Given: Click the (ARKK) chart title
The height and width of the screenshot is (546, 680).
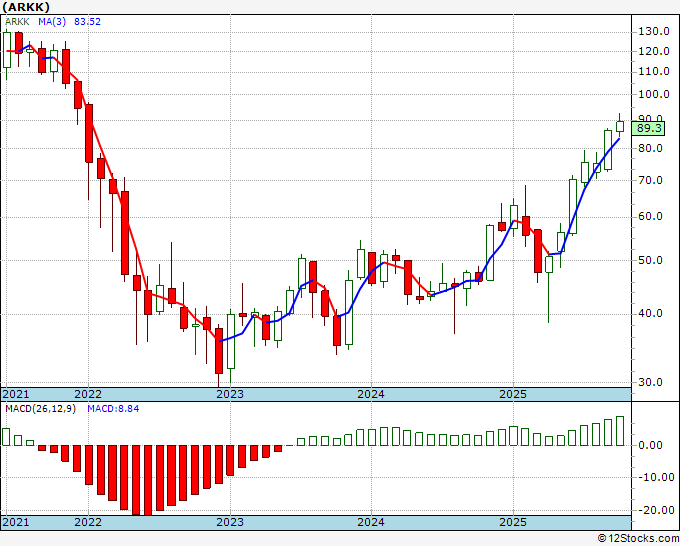Looking at the screenshot, I should coord(26,7).
